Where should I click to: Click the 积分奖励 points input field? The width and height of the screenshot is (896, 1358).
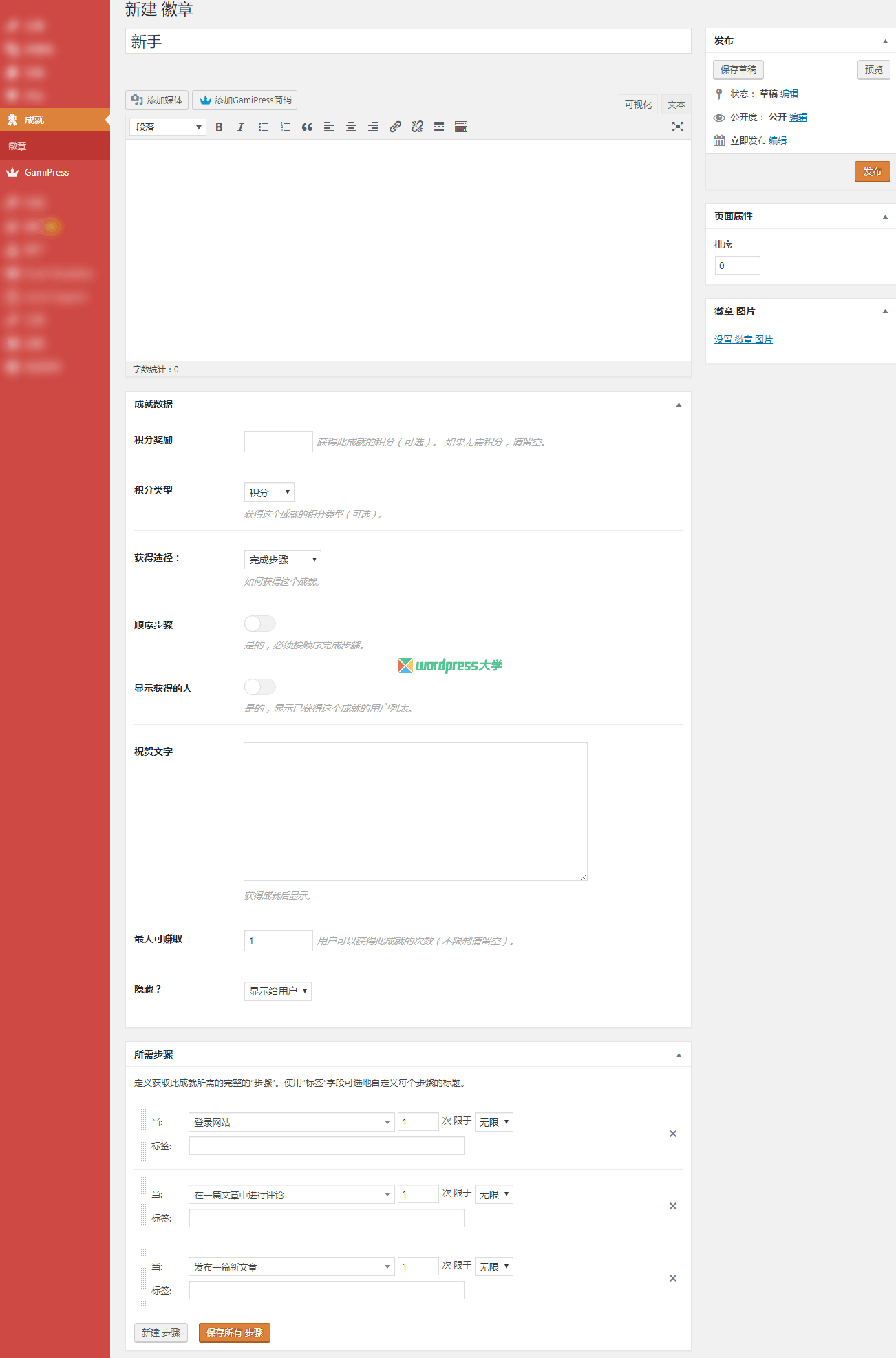279,442
